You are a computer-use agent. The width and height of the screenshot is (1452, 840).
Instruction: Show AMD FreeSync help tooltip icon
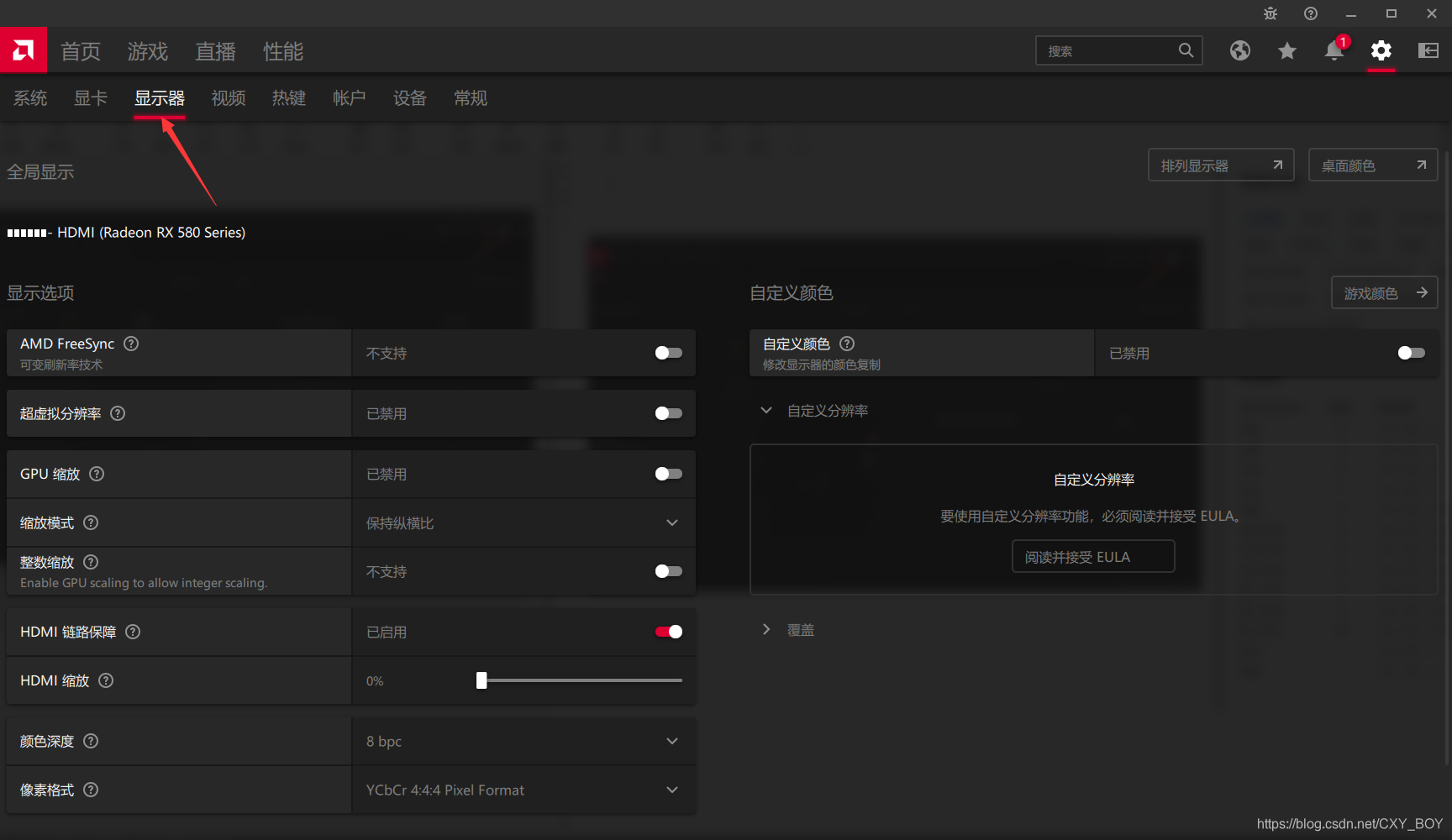point(131,344)
